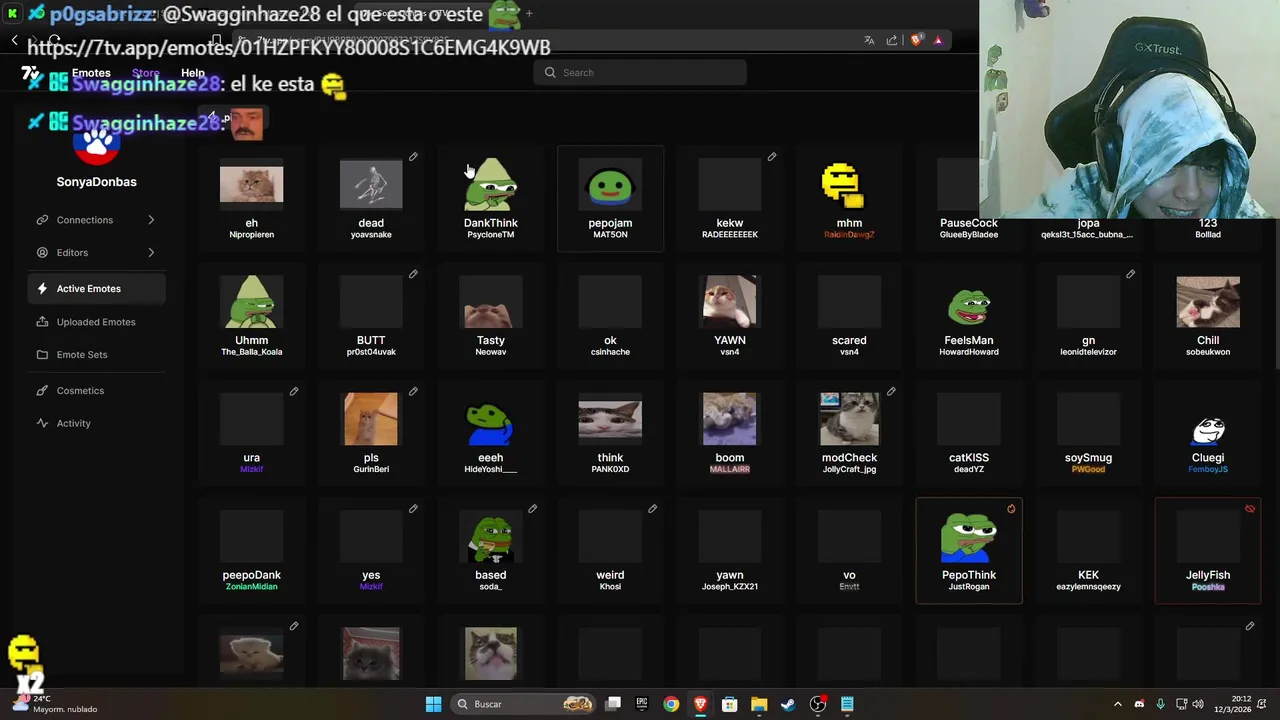Click the pencil icon on 'weird' emote
Image resolution: width=1280 pixels, height=720 pixels.
point(652,509)
